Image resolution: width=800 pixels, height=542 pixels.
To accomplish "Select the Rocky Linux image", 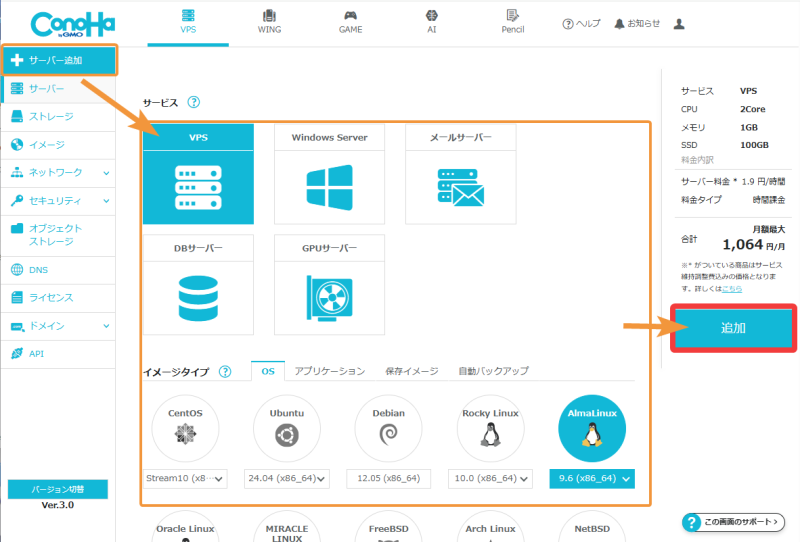I will point(490,428).
